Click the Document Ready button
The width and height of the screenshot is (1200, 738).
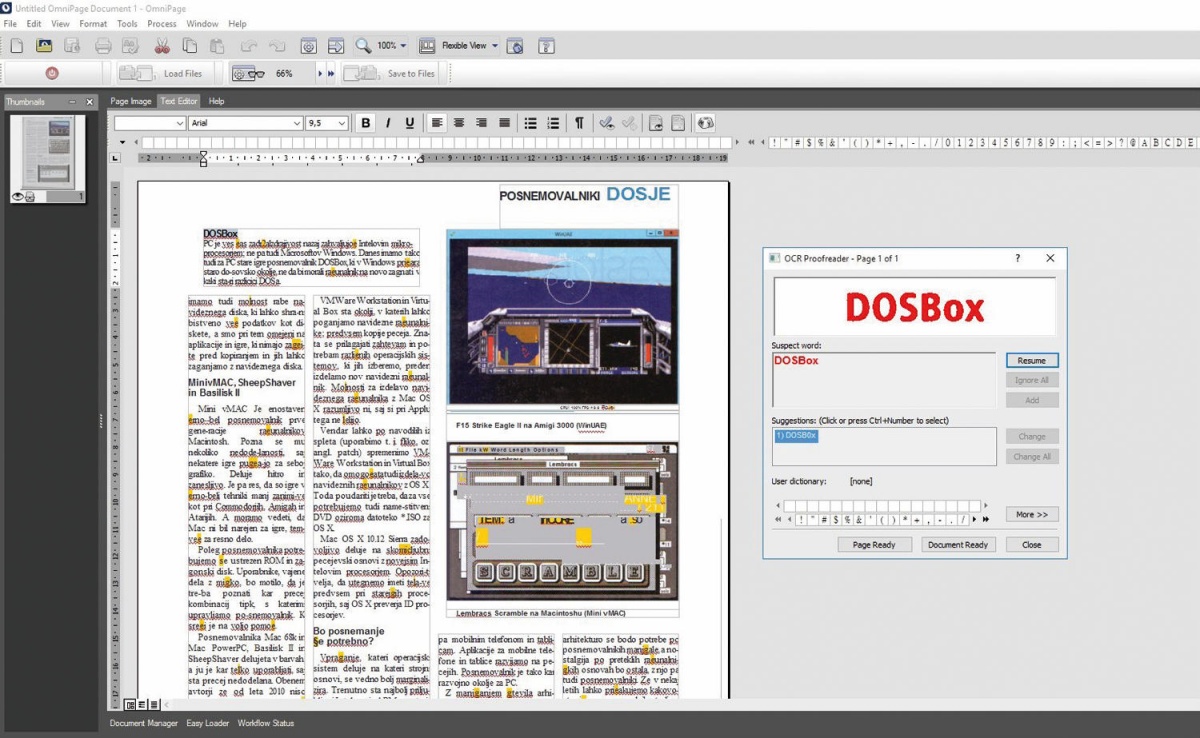(x=958, y=545)
